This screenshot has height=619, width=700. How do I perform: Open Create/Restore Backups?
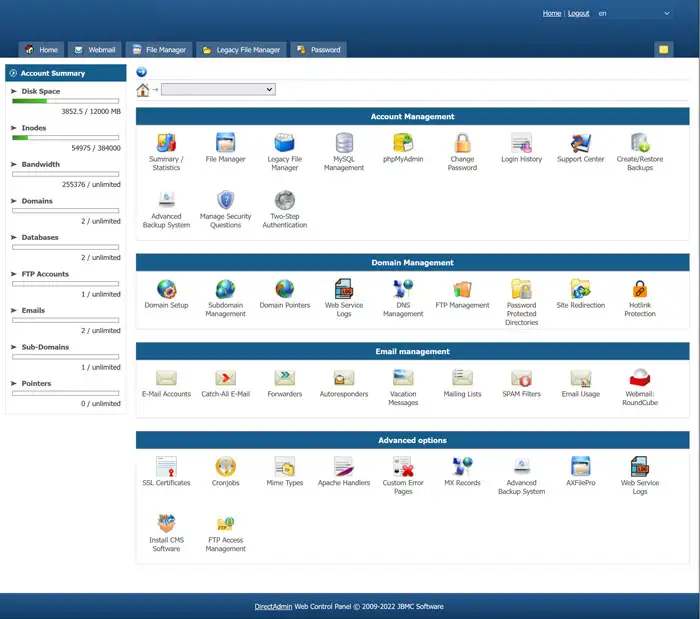point(640,152)
